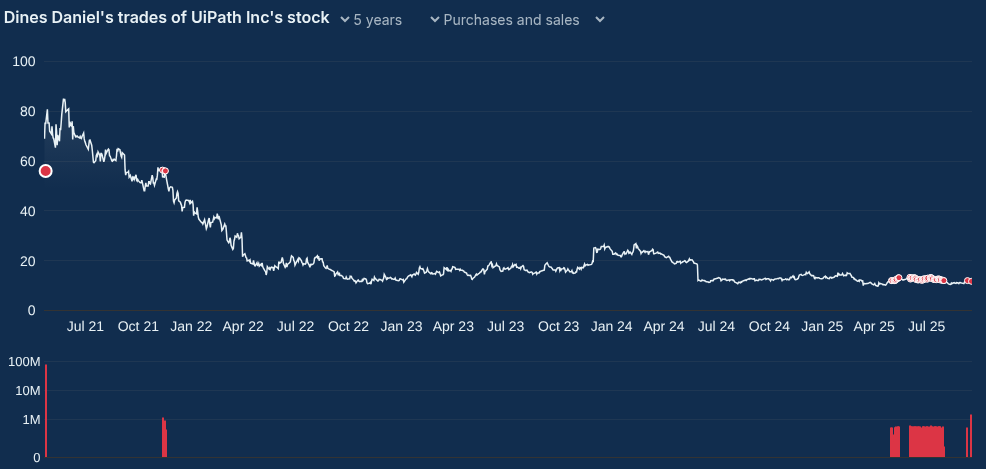
Task: Expand the Purchases and sales filter dropdown
Action: 511,20
